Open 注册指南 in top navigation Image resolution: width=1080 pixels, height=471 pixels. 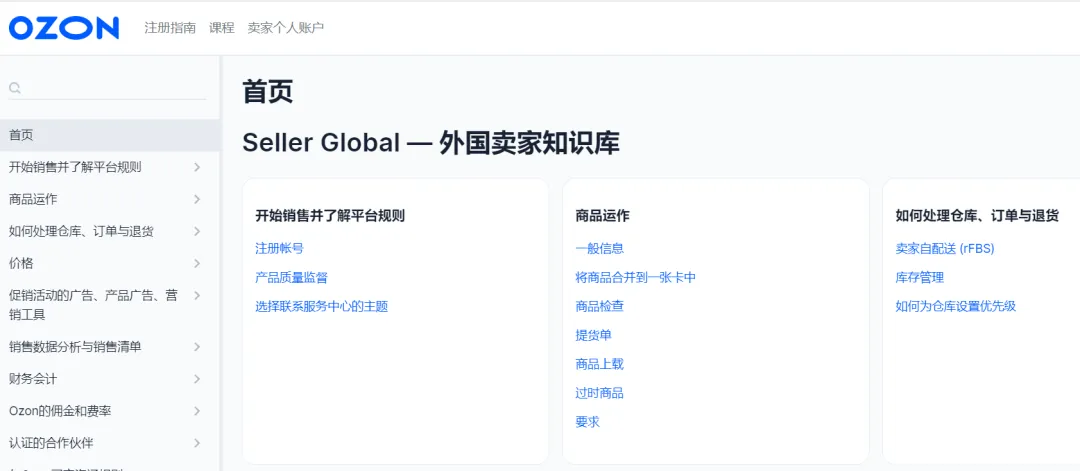[x=170, y=28]
